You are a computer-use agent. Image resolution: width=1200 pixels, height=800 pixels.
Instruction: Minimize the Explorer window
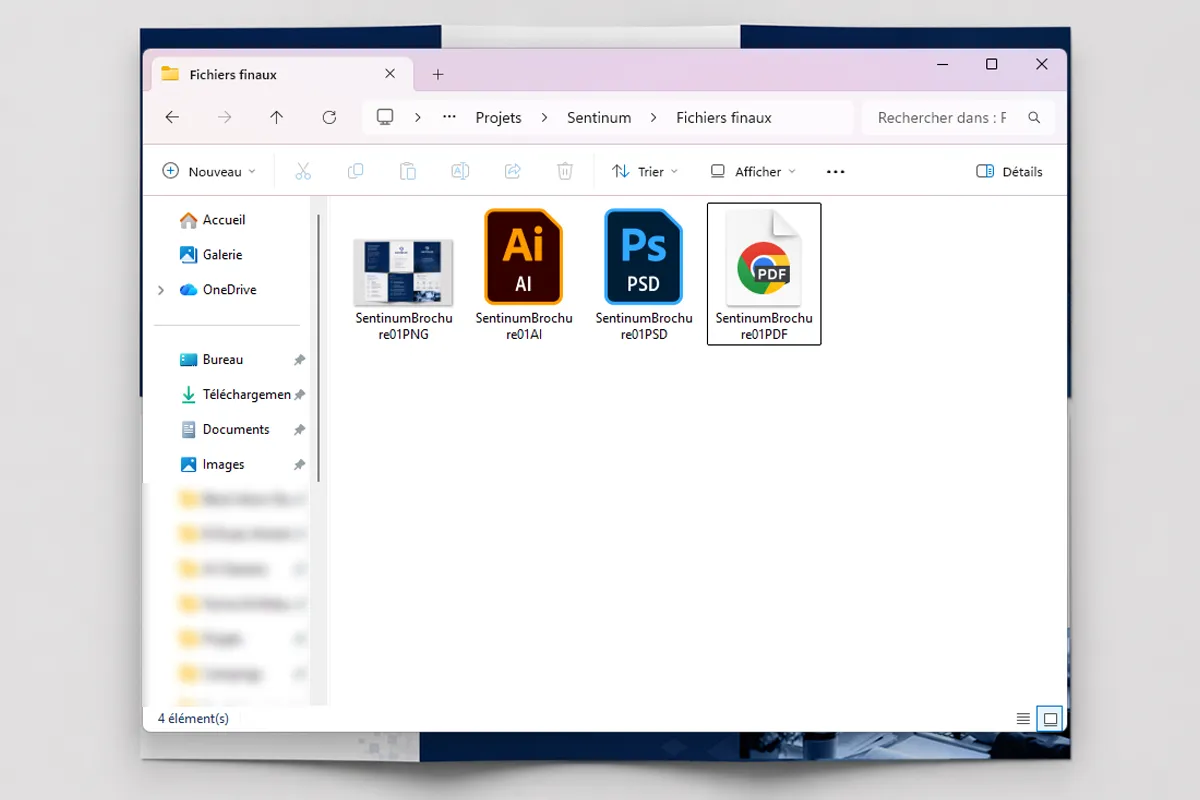pos(942,64)
